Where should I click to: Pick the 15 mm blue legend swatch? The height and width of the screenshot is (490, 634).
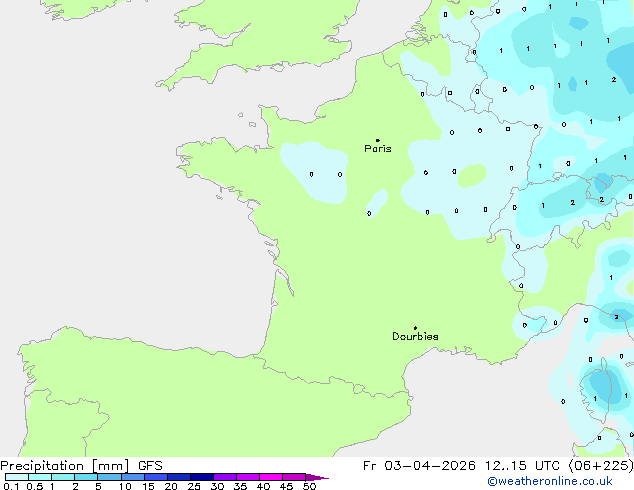[x=156, y=477]
